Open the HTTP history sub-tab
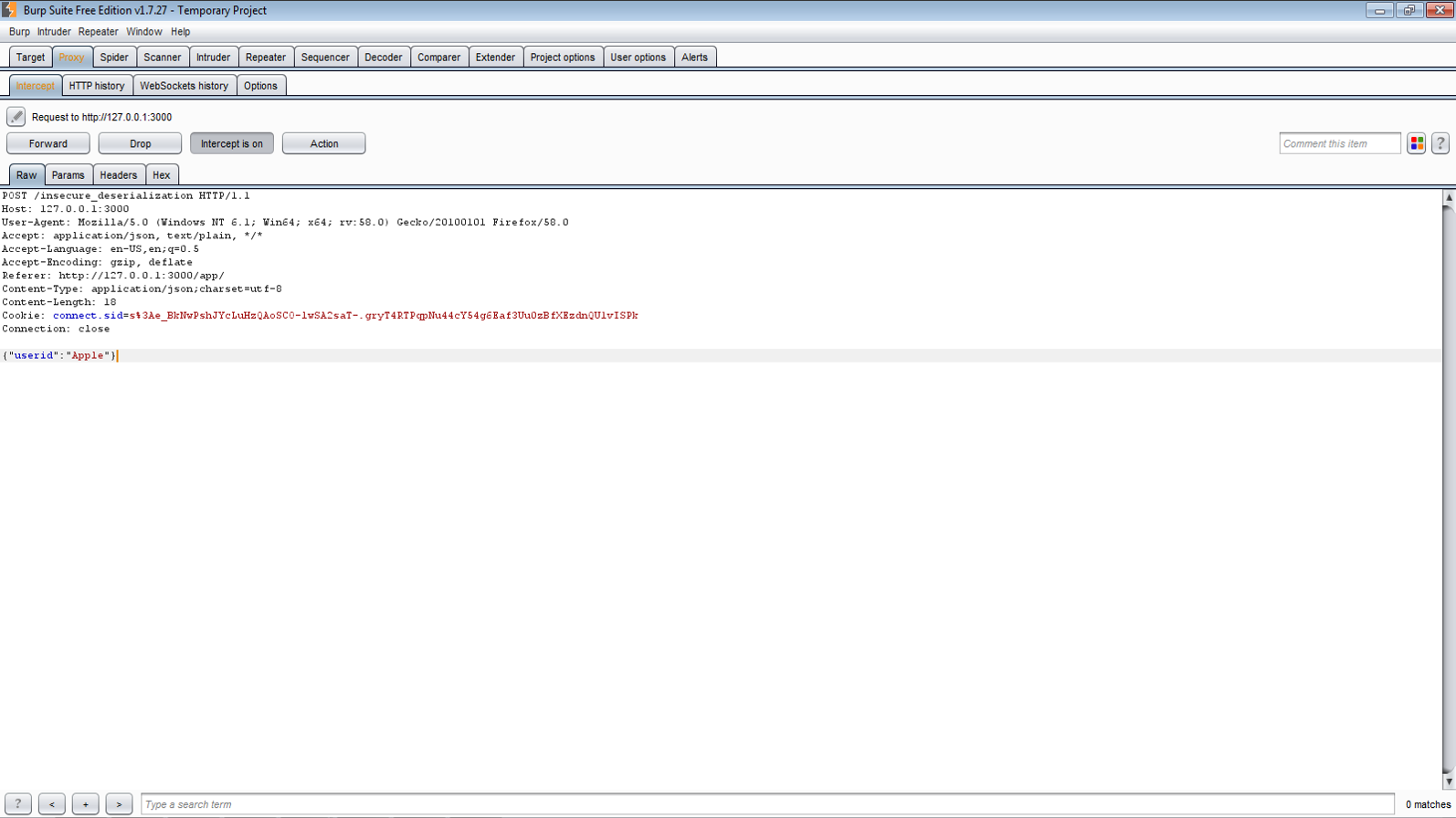This screenshot has width=1456, height=818. pos(97,86)
